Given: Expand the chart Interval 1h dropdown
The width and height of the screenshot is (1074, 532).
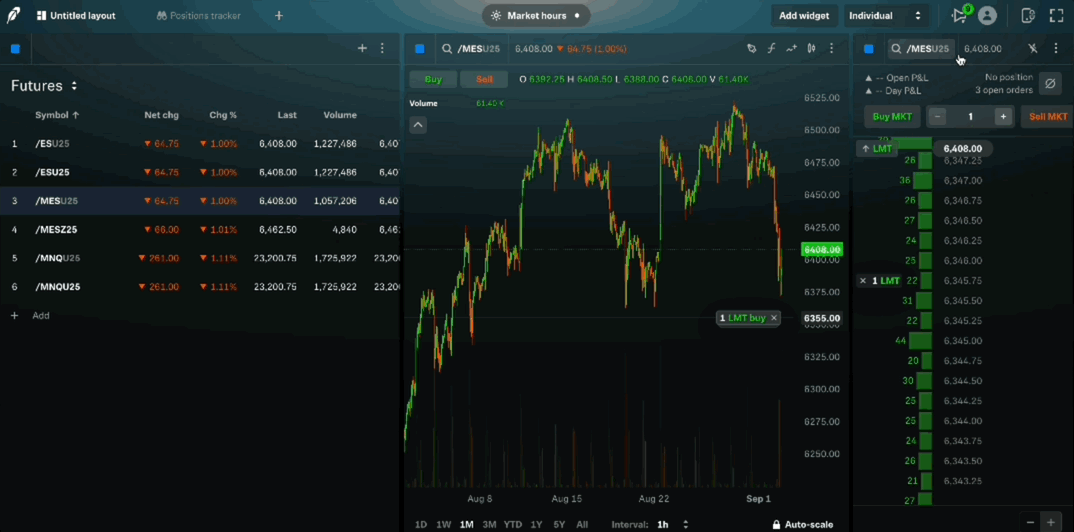Looking at the screenshot, I should coord(685,524).
